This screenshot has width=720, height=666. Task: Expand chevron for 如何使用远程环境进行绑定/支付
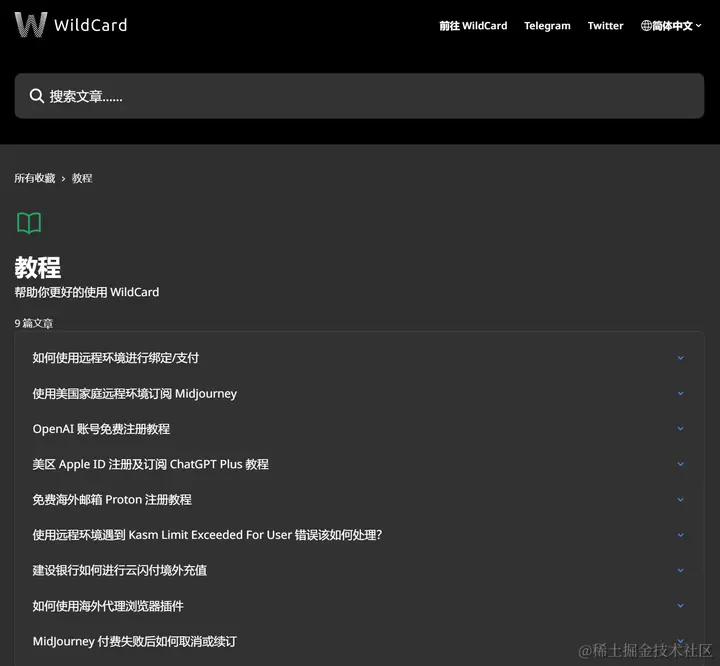681,358
